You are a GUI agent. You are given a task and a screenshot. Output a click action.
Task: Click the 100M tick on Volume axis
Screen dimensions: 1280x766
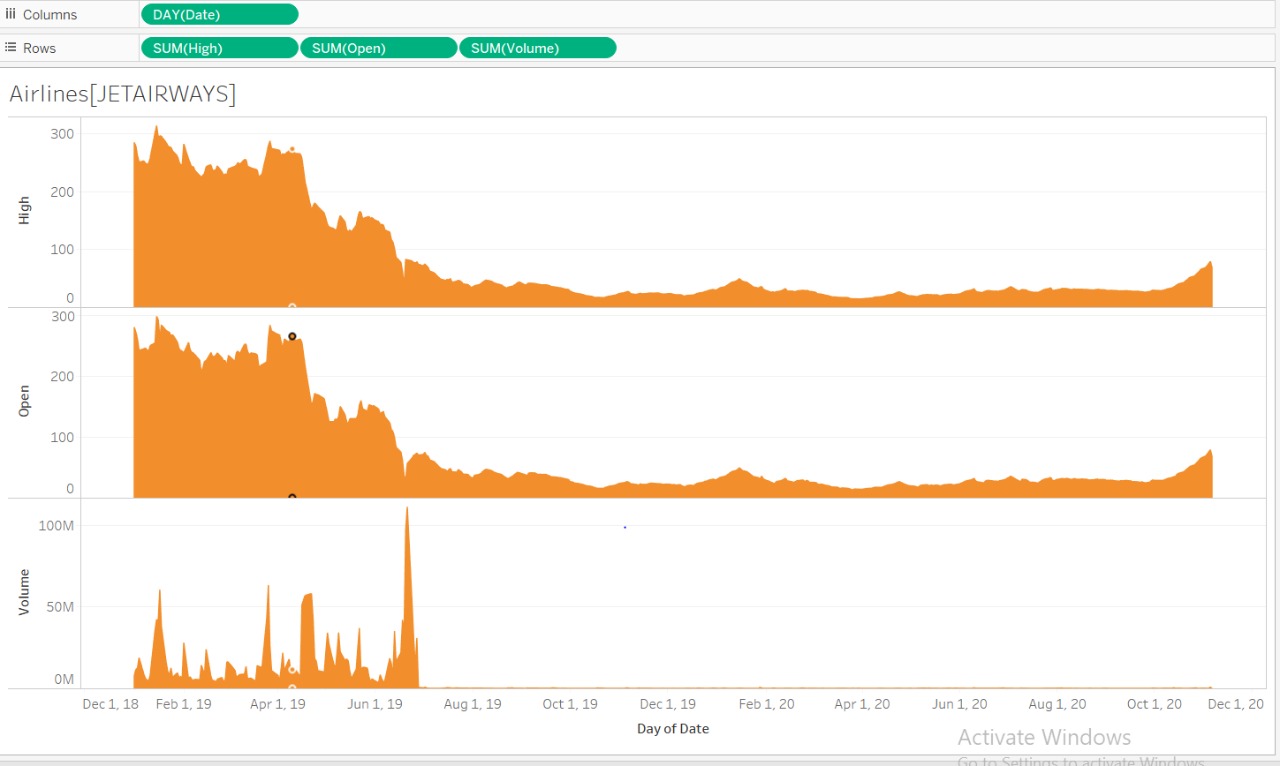pyautogui.click(x=57, y=526)
